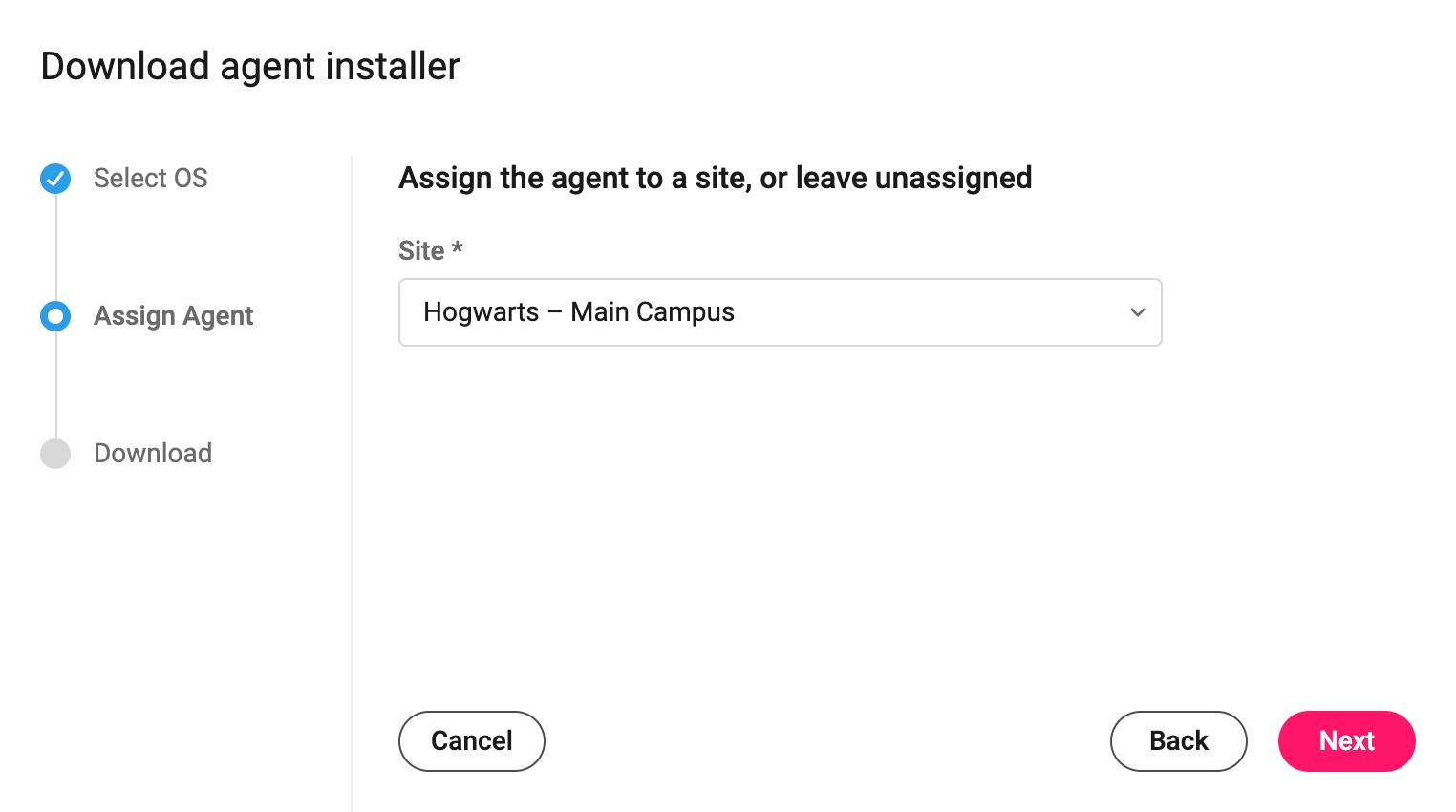The height and width of the screenshot is (812, 1456).
Task: Click the Hogwarts text inside the site field
Action: click(482, 312)
